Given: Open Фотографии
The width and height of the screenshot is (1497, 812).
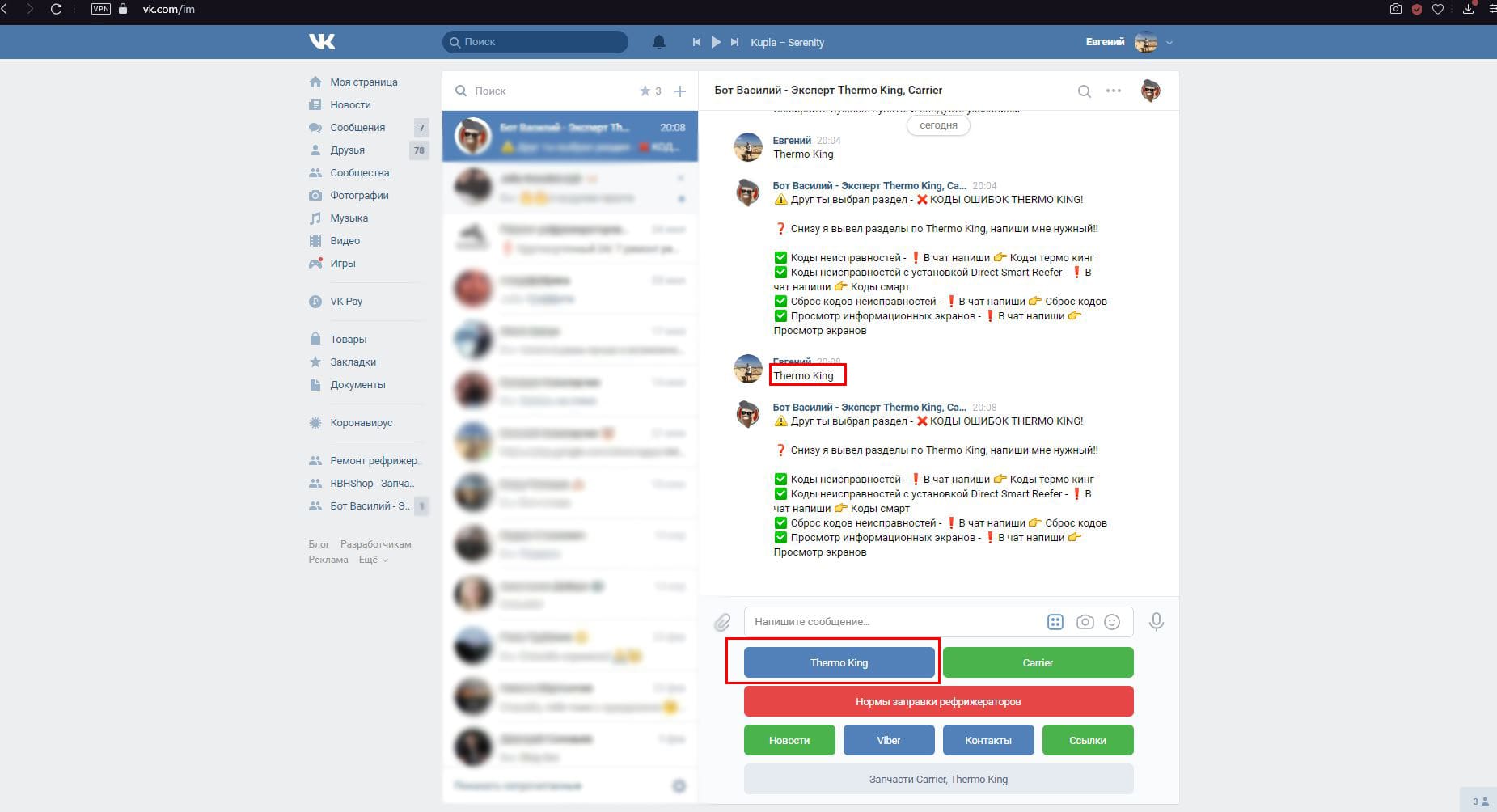Looking at the screenshot, I should 359,195.
